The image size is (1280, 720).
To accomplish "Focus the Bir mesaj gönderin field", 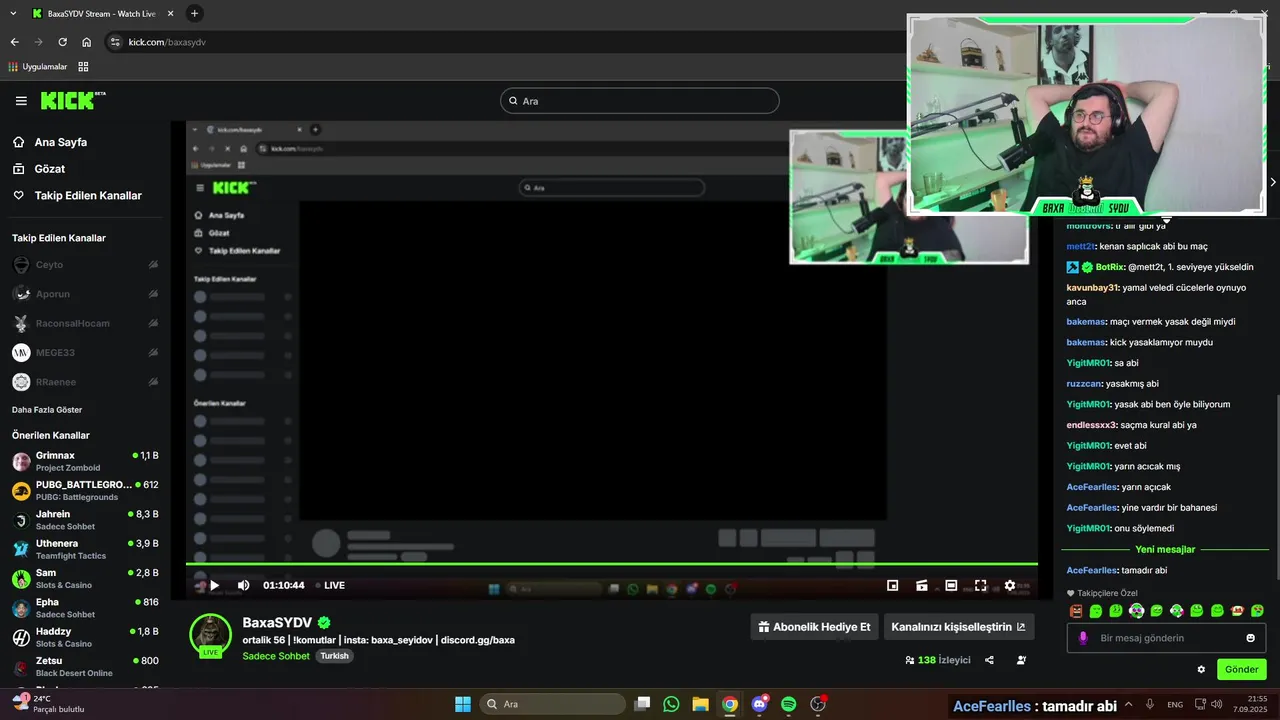I will pyautogui.click(x=1166, y=638).
